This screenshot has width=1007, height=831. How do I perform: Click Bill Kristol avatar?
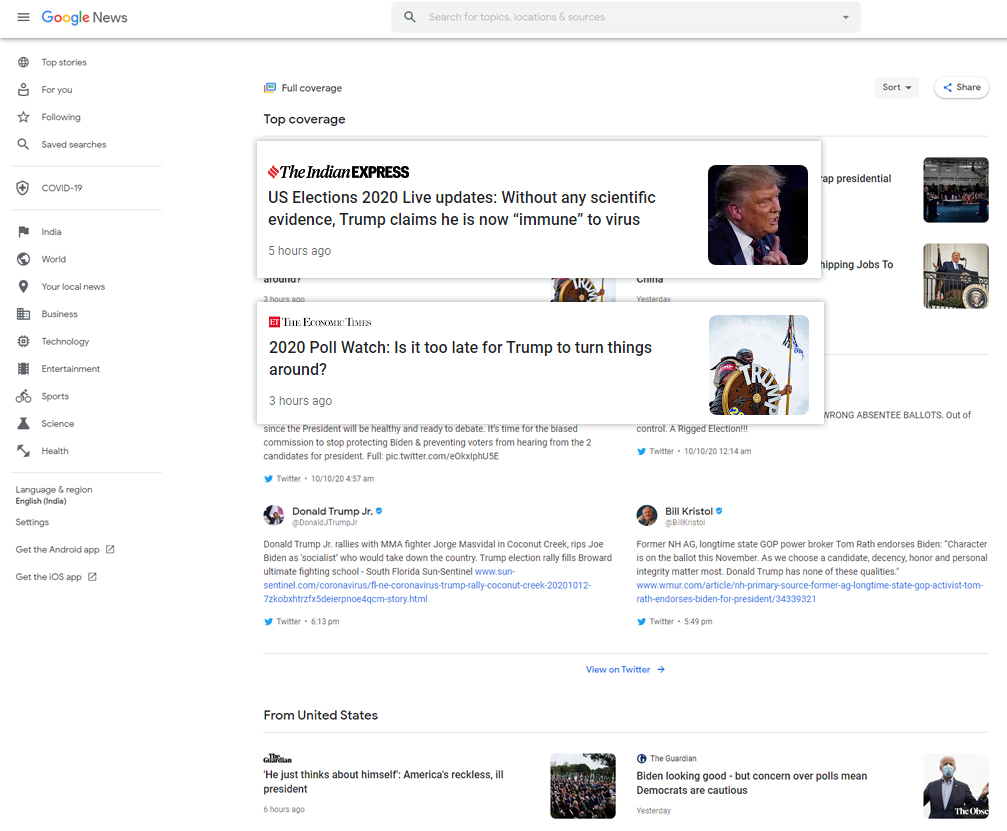coord(647,515)
